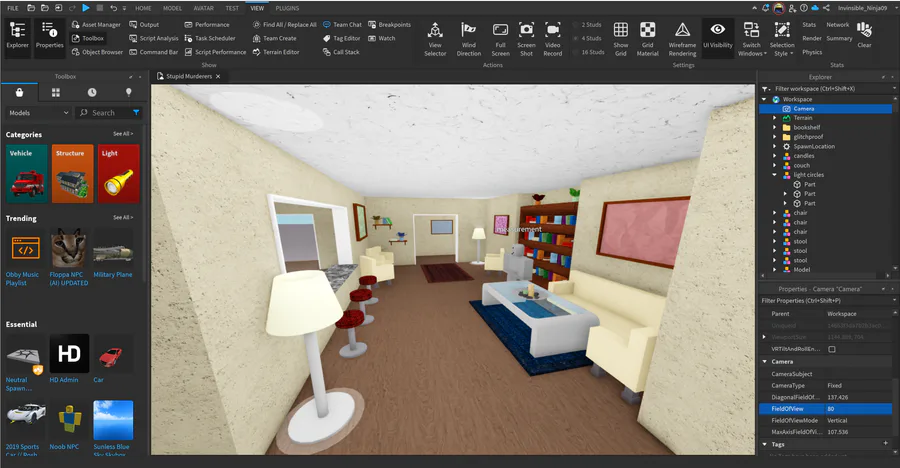
Task: Expand the couch model
Action: pos(775,165)
